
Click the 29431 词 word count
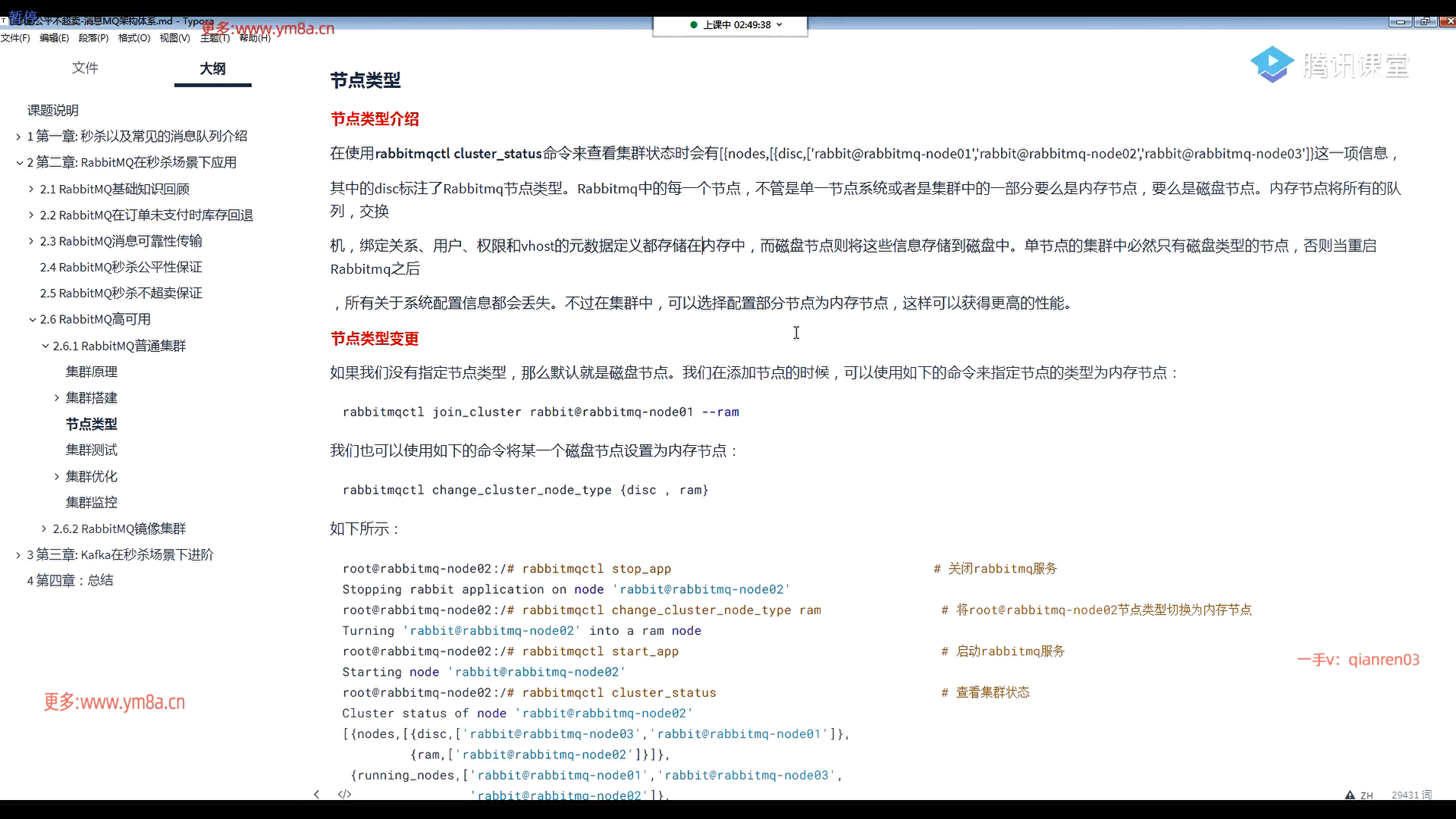click(x=1410, y=795)
